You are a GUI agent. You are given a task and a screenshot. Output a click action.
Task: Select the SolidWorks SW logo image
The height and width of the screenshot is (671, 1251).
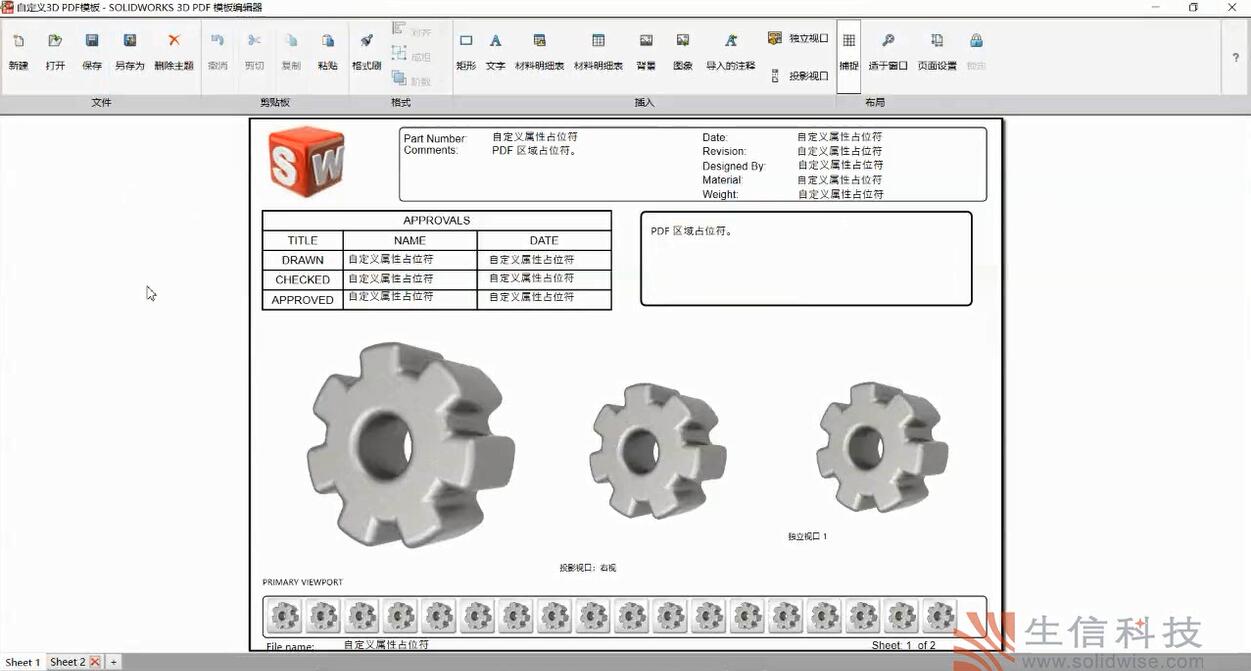coord(307,160)
